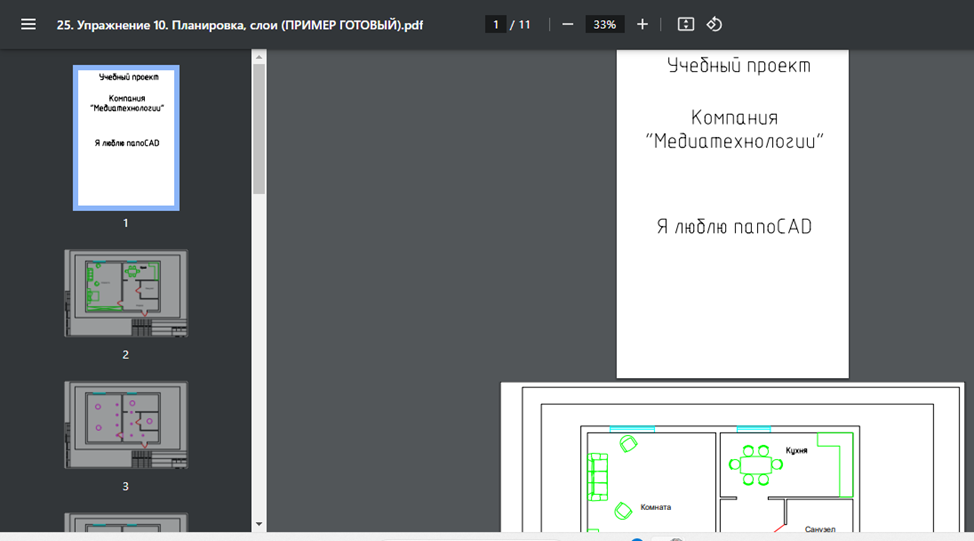Click the 'Кухня' room label on the plan
The width and height of the screenshot is (974, 541).
[797, 450]
